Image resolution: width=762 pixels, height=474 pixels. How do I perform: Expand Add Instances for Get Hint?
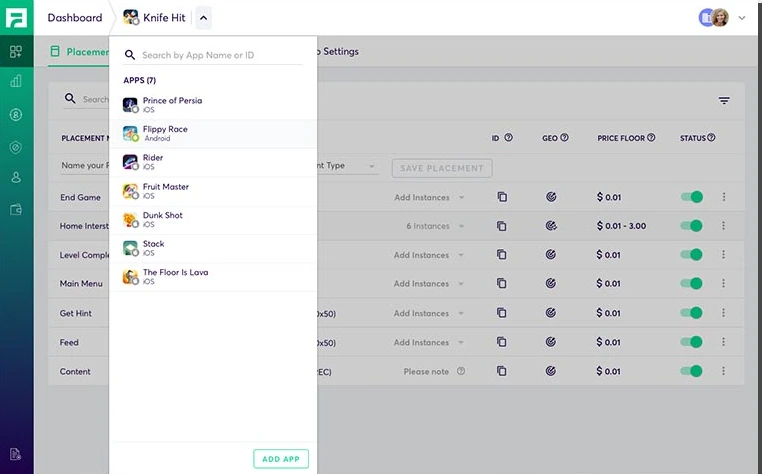point(429,313)
